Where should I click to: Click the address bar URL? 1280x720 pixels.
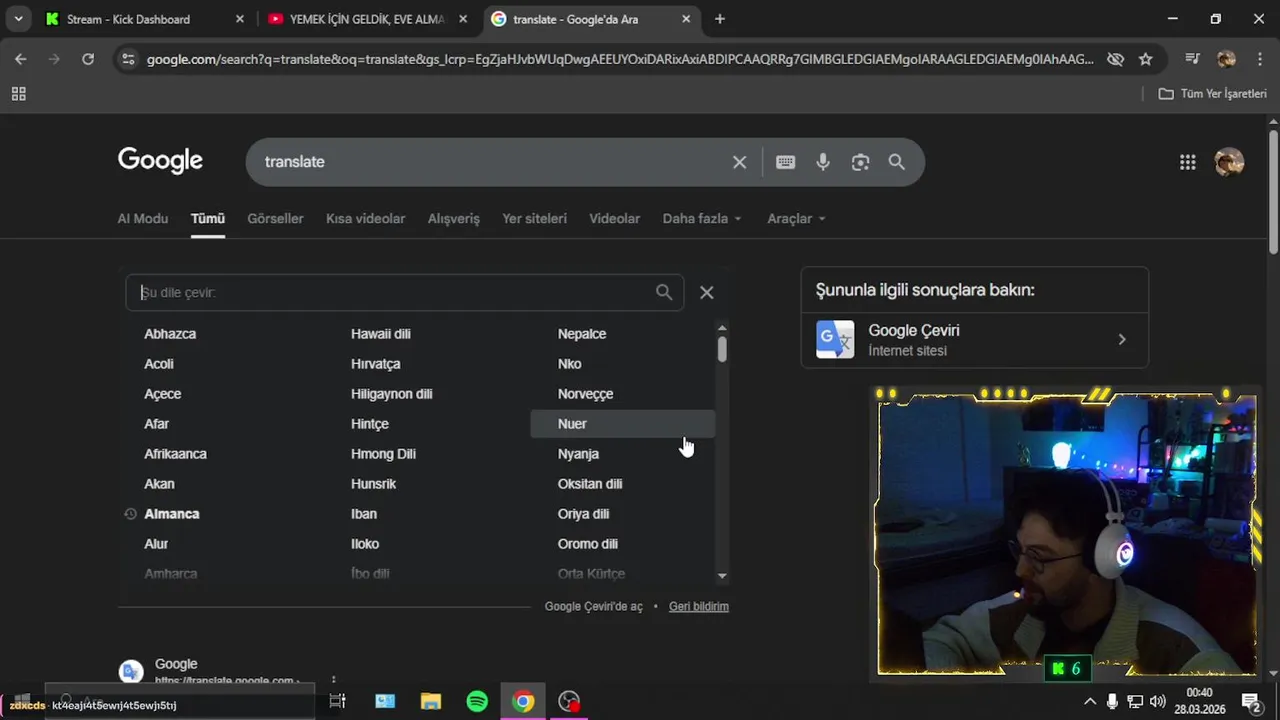(620, 59)
